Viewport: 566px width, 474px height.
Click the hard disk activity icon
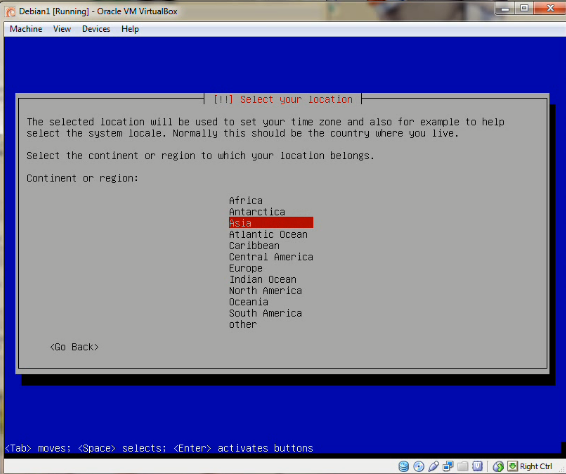404,466
